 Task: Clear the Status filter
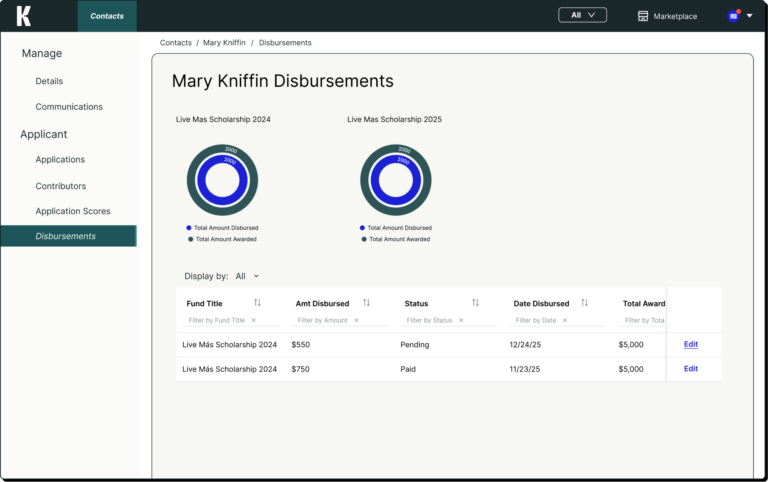tap(461, 320)
